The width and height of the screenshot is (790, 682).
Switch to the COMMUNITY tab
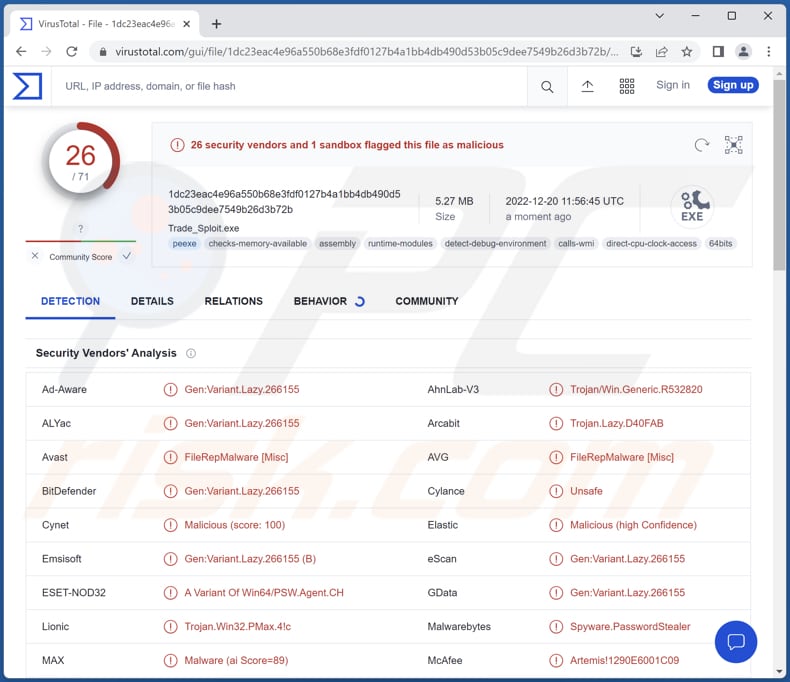click(x=427, y=301)
